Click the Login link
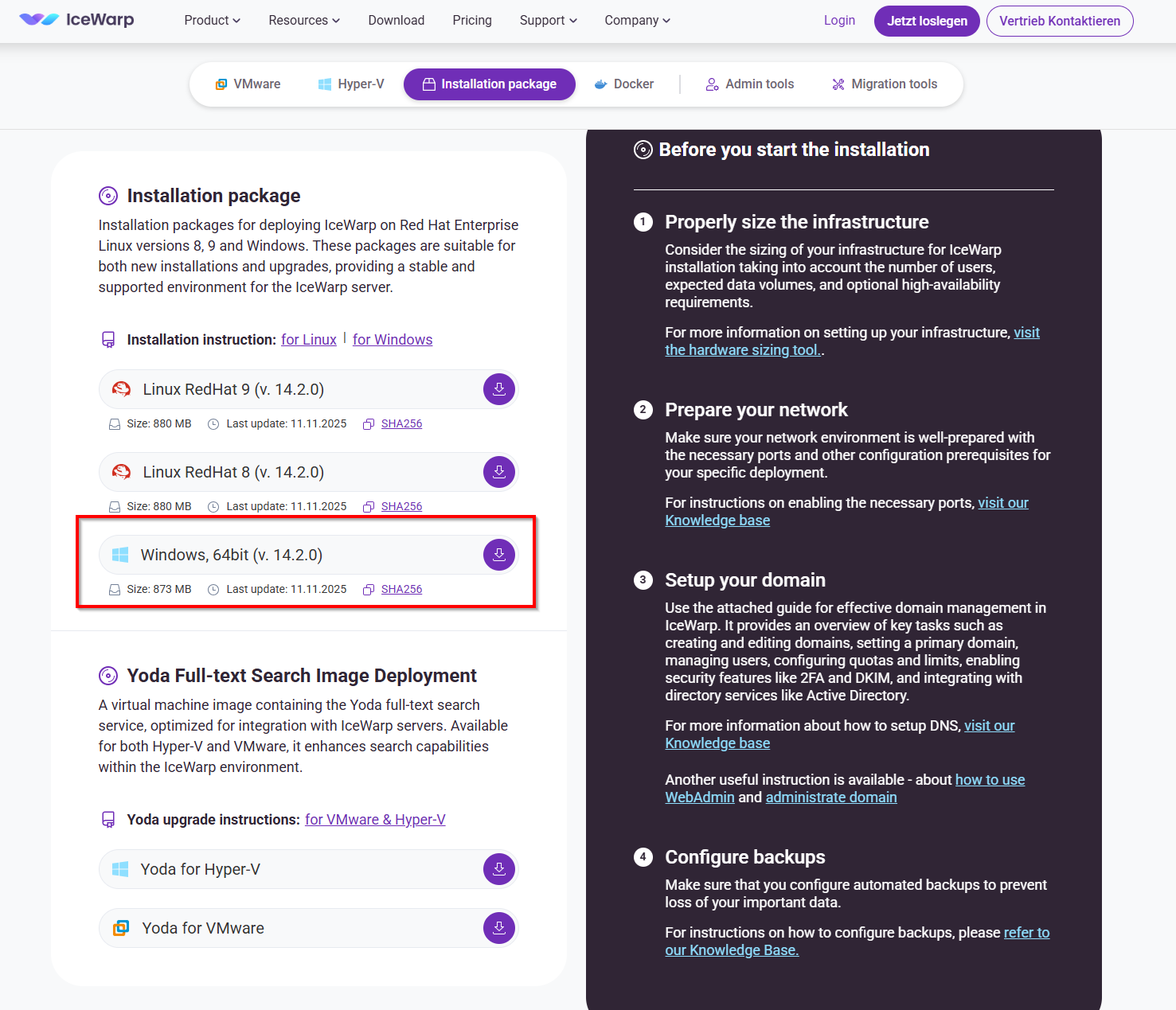Image resolution: width=1176 pixels, height=1010 pixels. (839, 21)
